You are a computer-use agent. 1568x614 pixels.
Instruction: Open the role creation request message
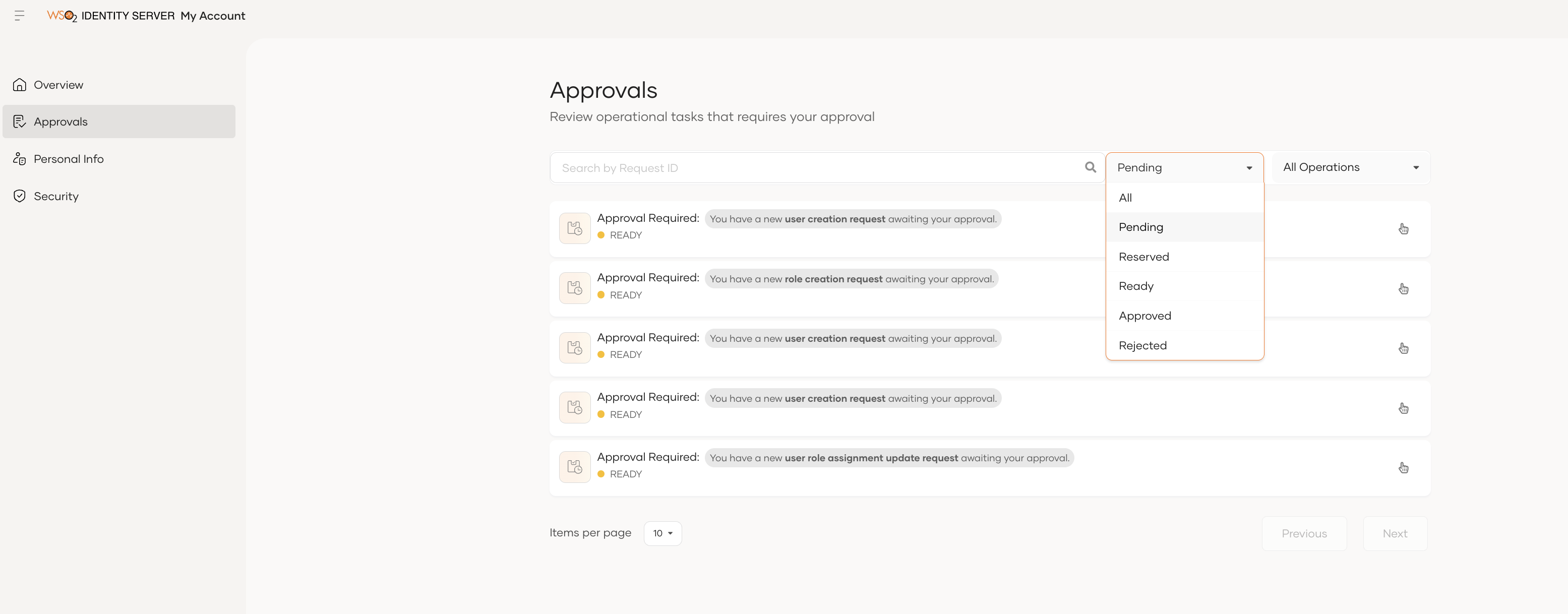pyautogui.click(x=851, y=279)
